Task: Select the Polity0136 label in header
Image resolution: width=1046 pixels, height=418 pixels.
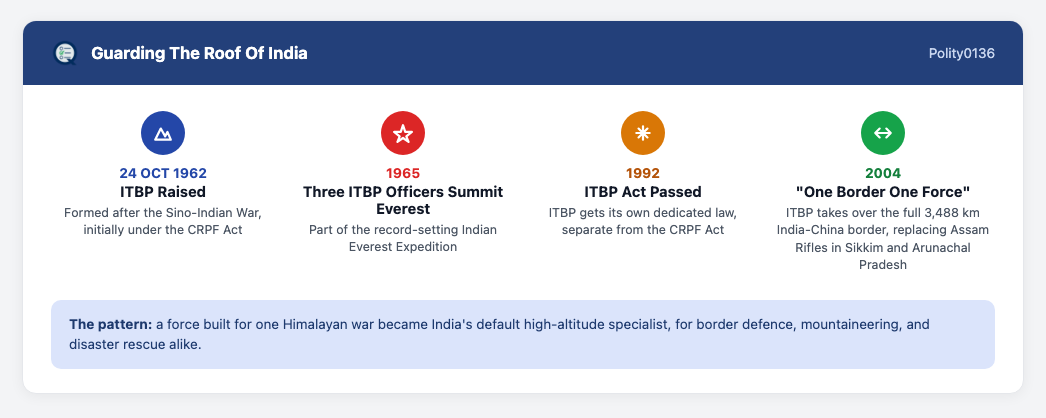Action: click(x=961, y=53)
